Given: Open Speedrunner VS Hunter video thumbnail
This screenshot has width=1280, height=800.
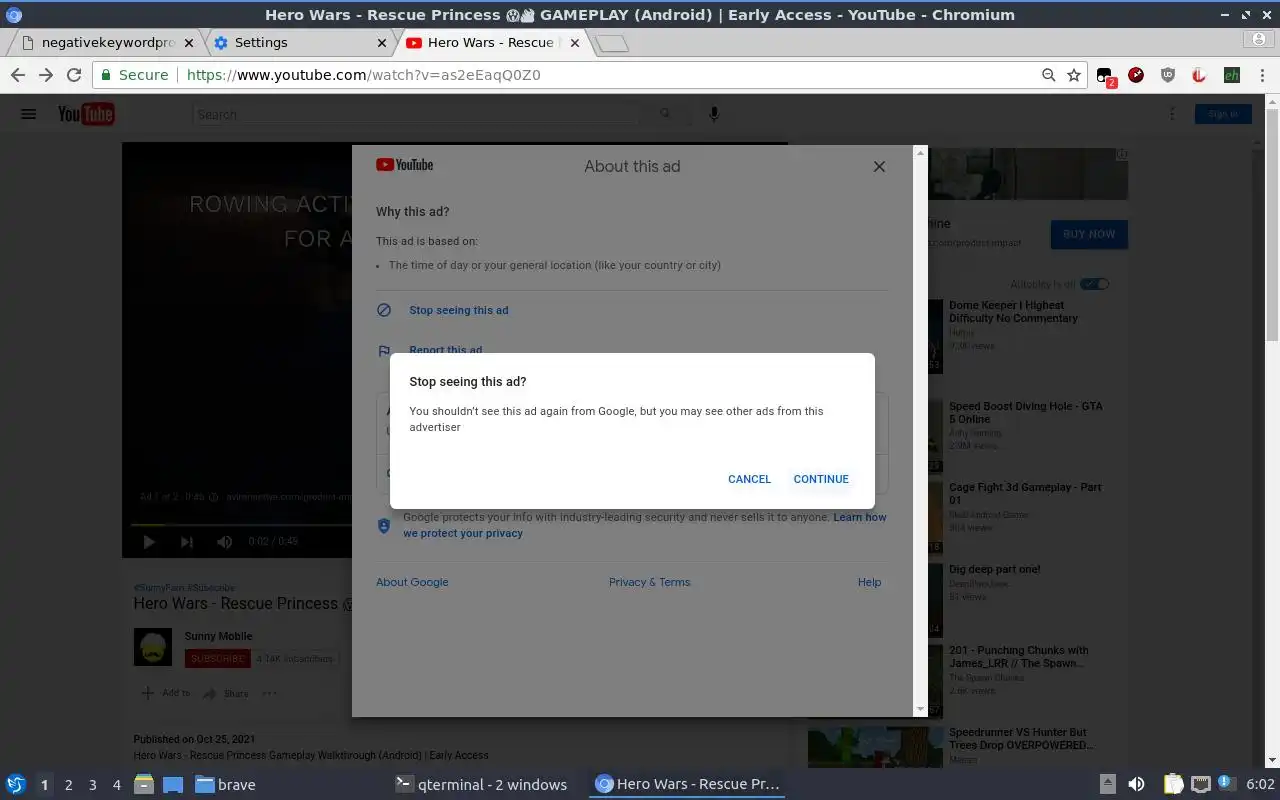Looking at the screenshot, I should [x=875, y=747].
